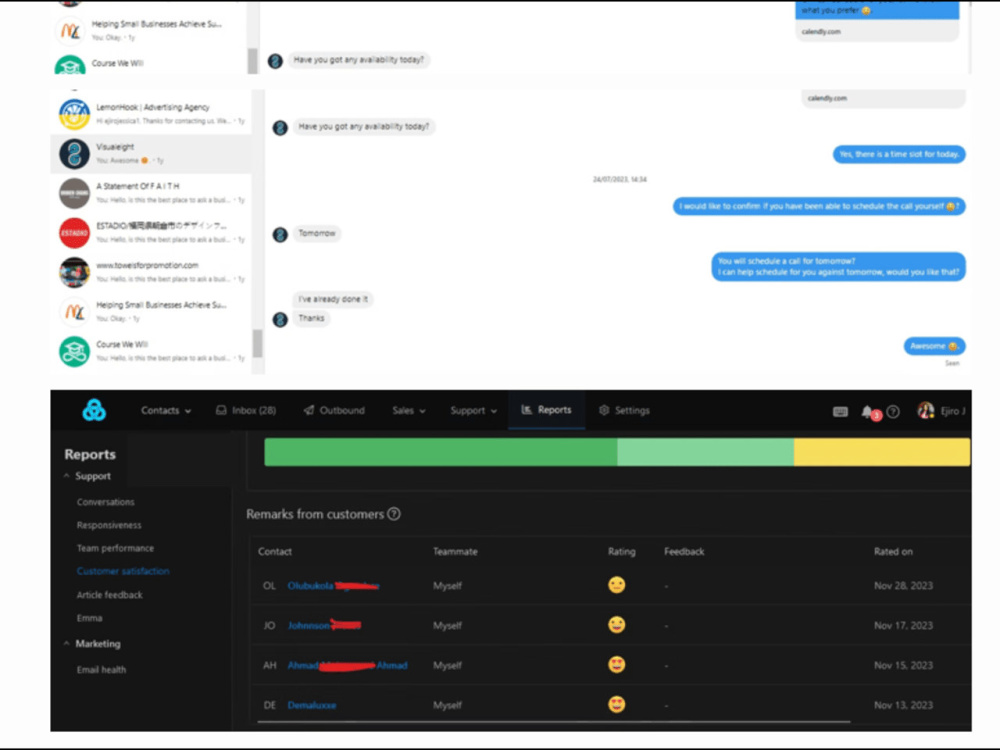Click the help question mark in navbar
The width and height of the screenshot is (1000, 750).
[893, 412]
